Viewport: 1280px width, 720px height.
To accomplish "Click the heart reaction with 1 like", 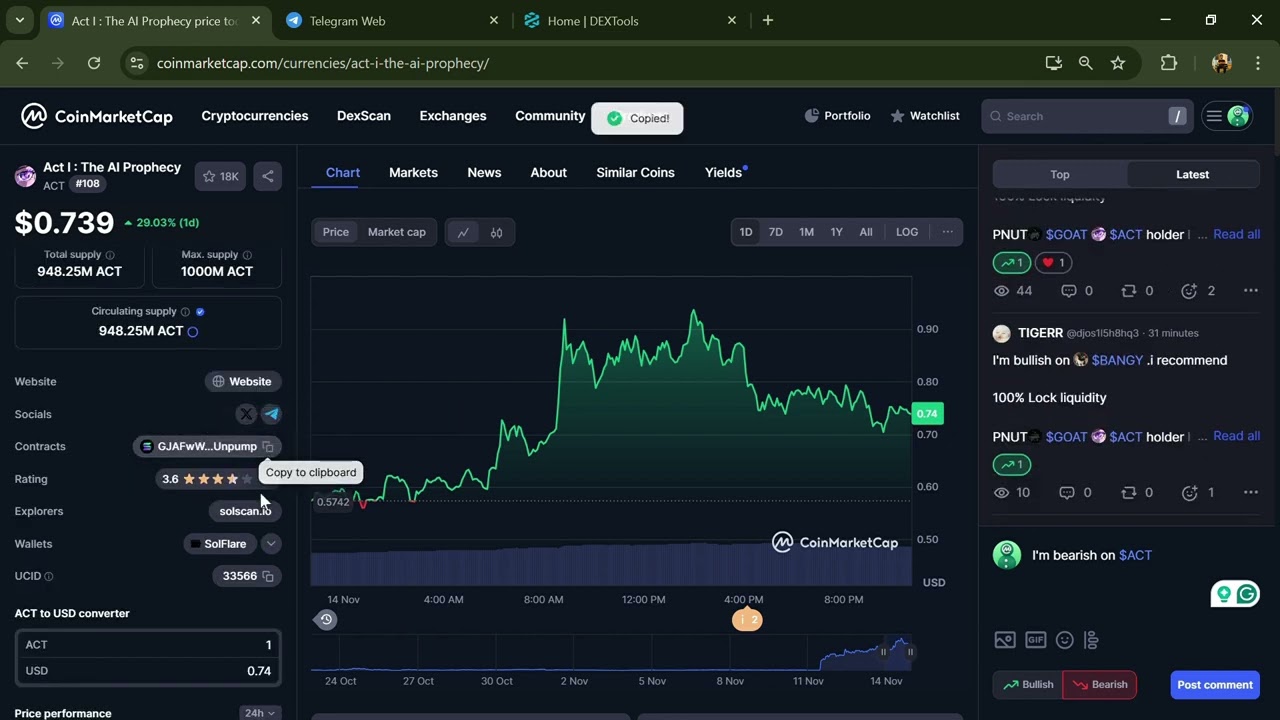I will [1053, 263].
